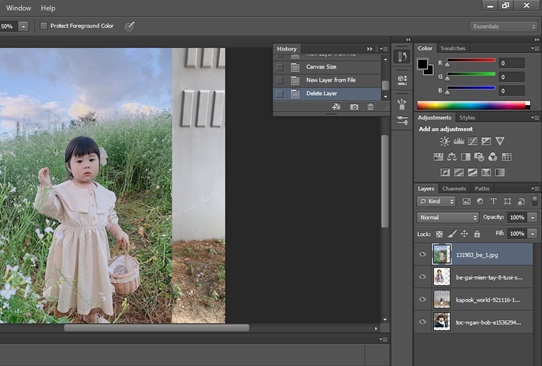This screenshot has height=366, width=542.
Task: Create new document from current history state
Action: [x=336, y=107]
